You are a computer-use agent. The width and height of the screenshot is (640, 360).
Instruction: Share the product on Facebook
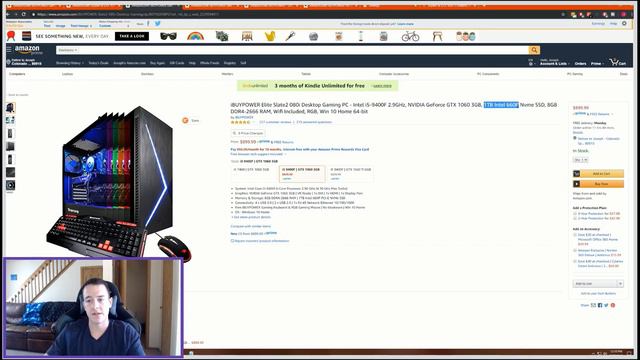click(x=600, y=305)
